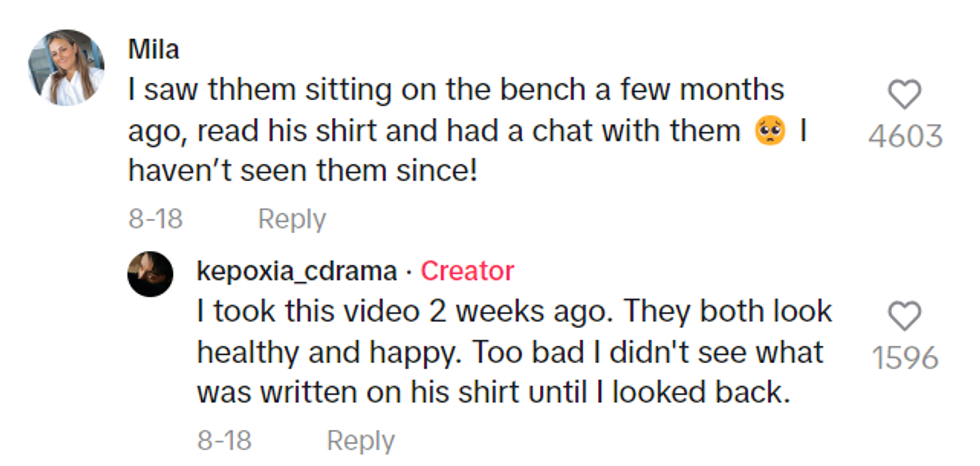Click the 8-18 date under Mila's comment

155,219
